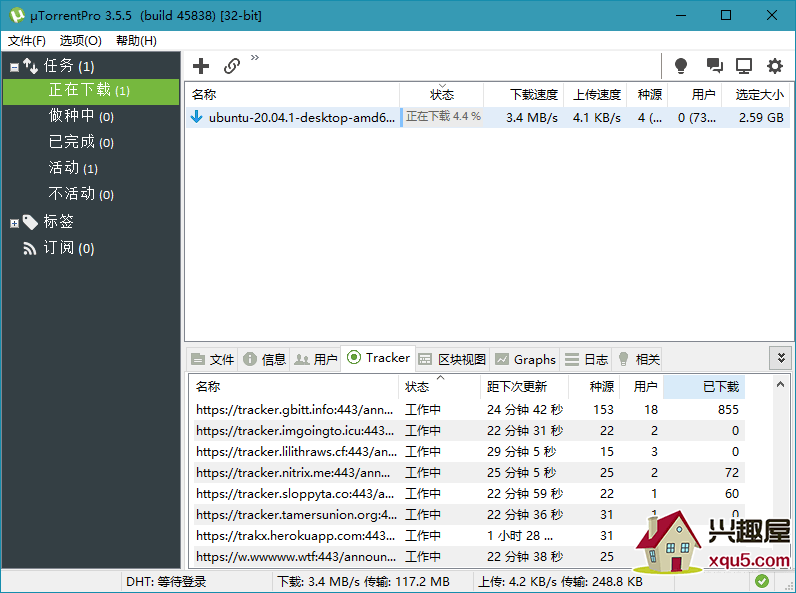Click the Add Torrent plus icon
Screen dimensions: 796x593
click(201, 66)
